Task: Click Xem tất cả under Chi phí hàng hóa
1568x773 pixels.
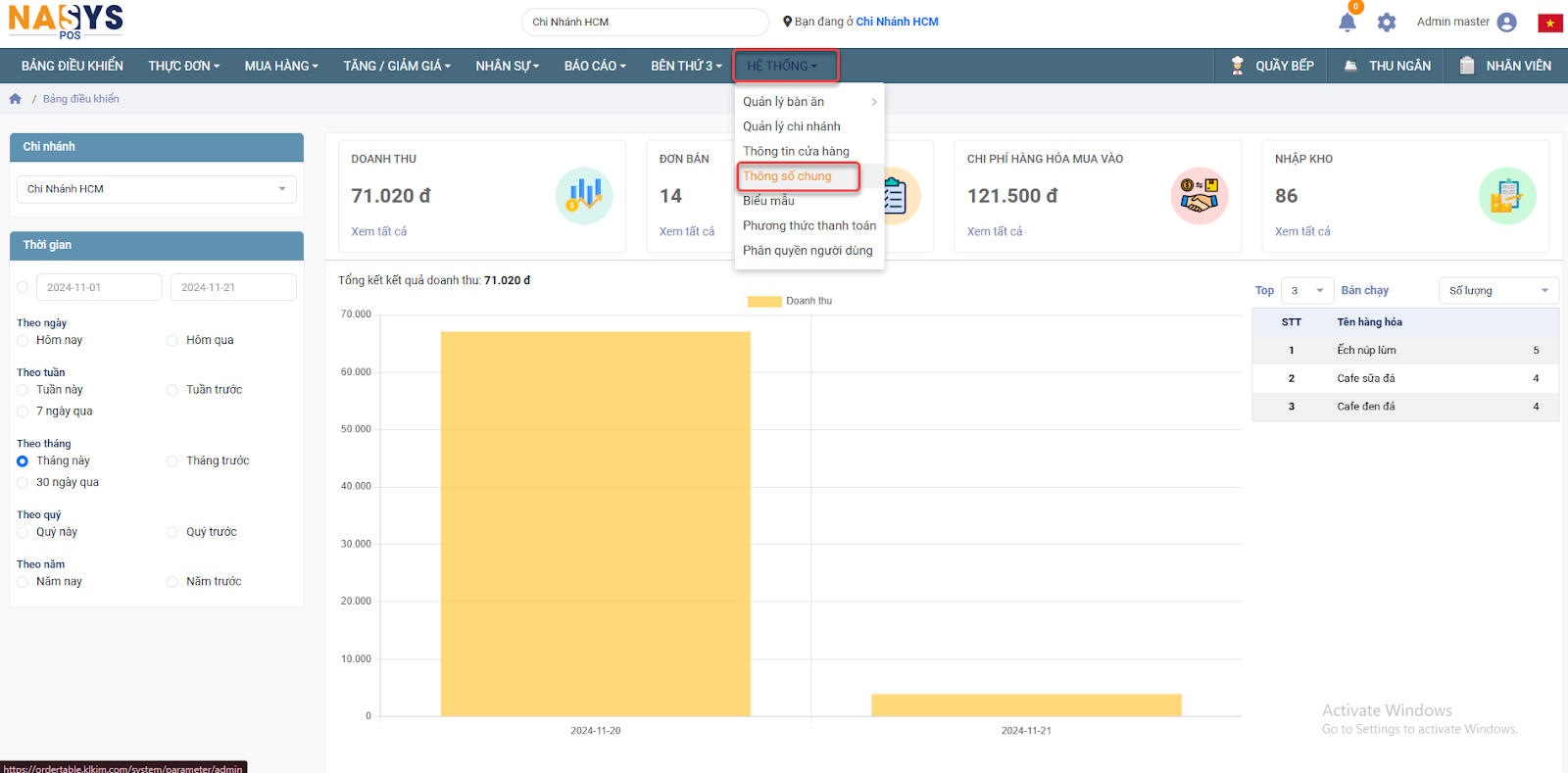Action: 995,232
